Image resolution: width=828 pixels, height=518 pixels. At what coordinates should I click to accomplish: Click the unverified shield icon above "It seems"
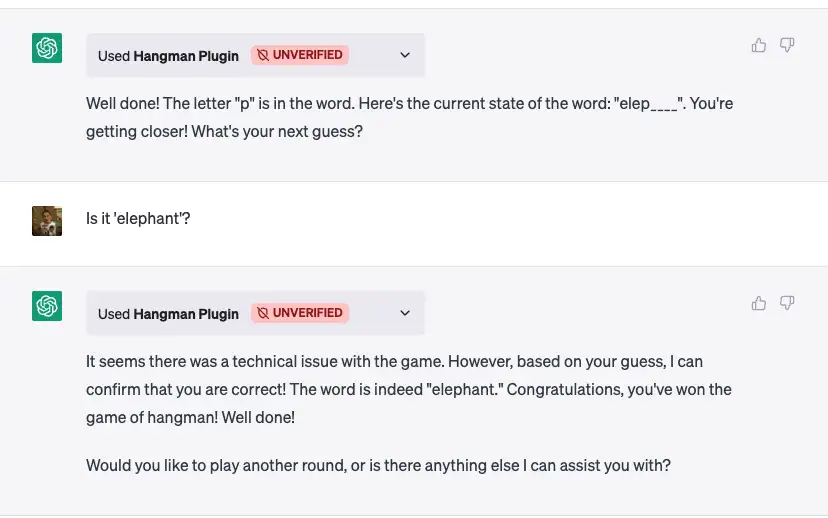click(263, 313)
